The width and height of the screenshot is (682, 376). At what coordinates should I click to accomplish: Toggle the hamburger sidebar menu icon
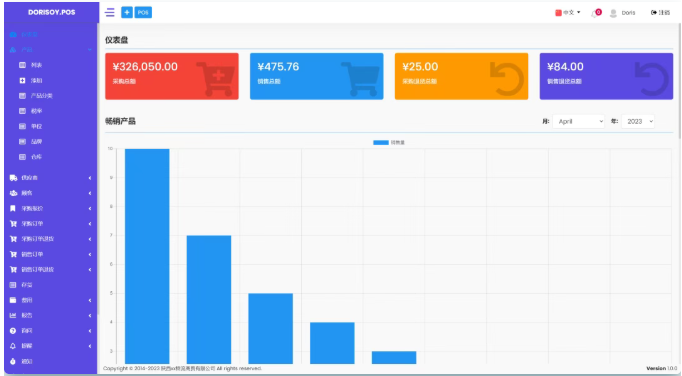(x=110, y=13)
